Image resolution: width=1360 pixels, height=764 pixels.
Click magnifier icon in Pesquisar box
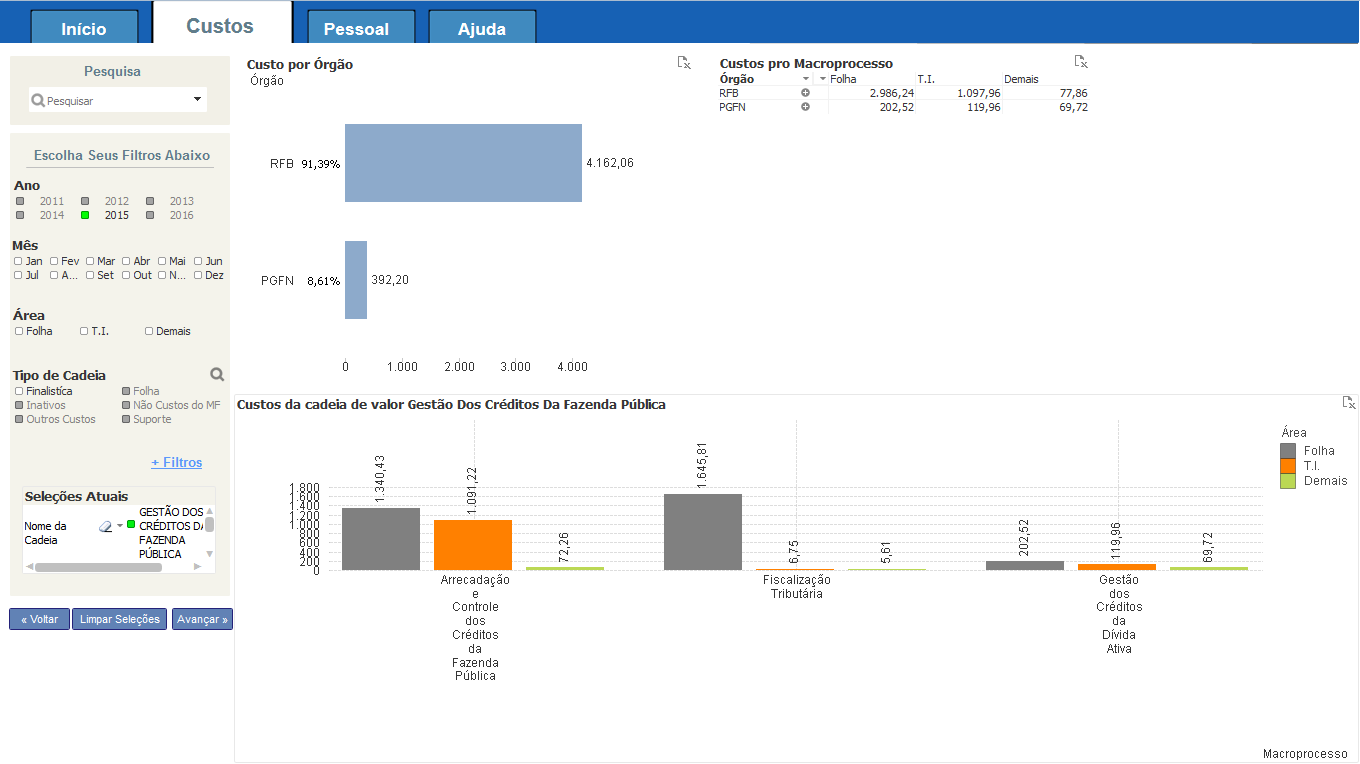pos(38,101)
